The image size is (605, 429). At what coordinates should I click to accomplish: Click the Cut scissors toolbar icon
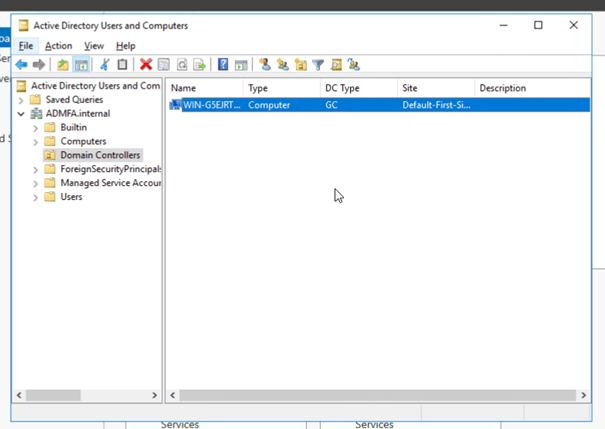click(103, 65)
